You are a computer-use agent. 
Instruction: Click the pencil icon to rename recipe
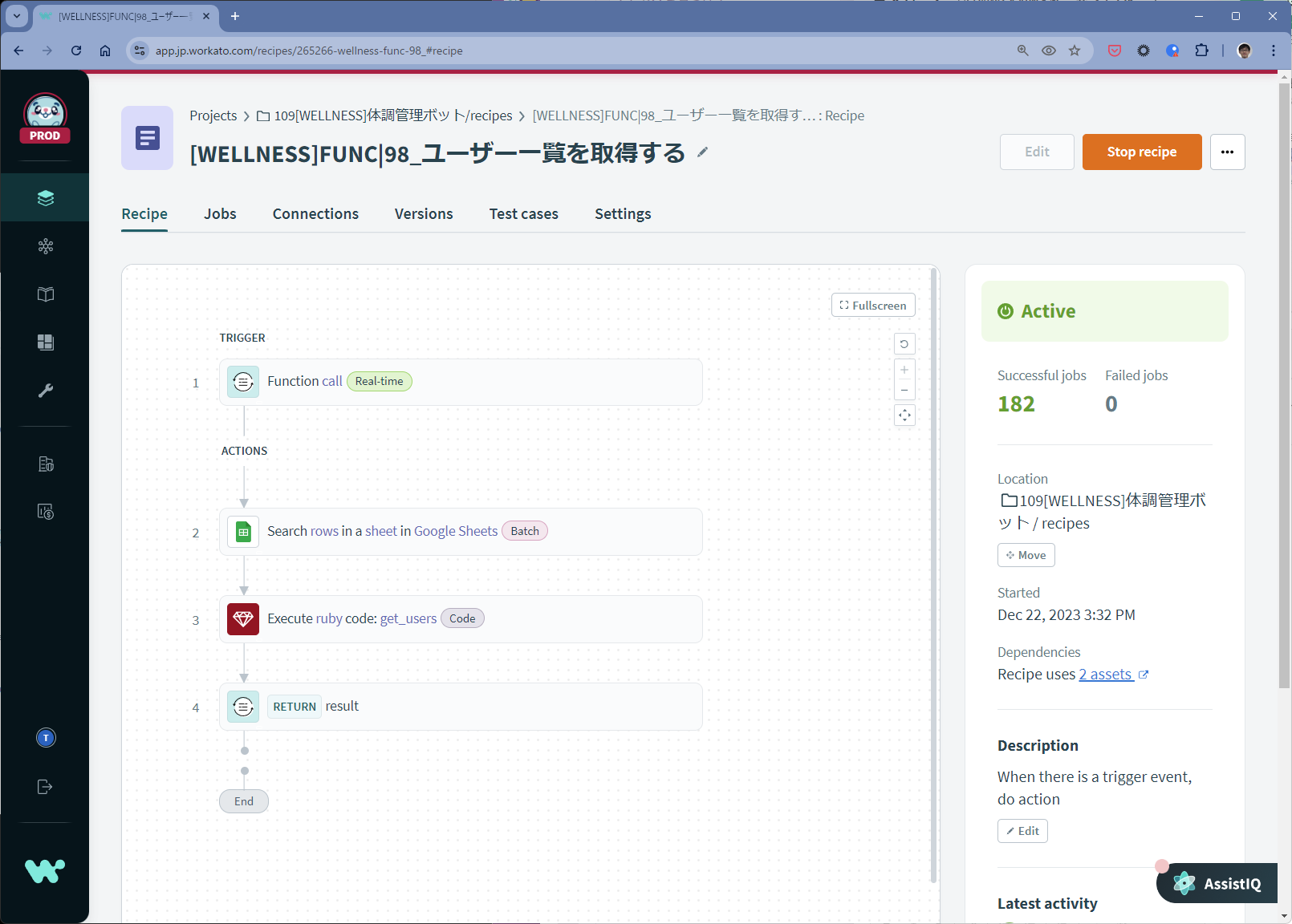coord(703,152)
